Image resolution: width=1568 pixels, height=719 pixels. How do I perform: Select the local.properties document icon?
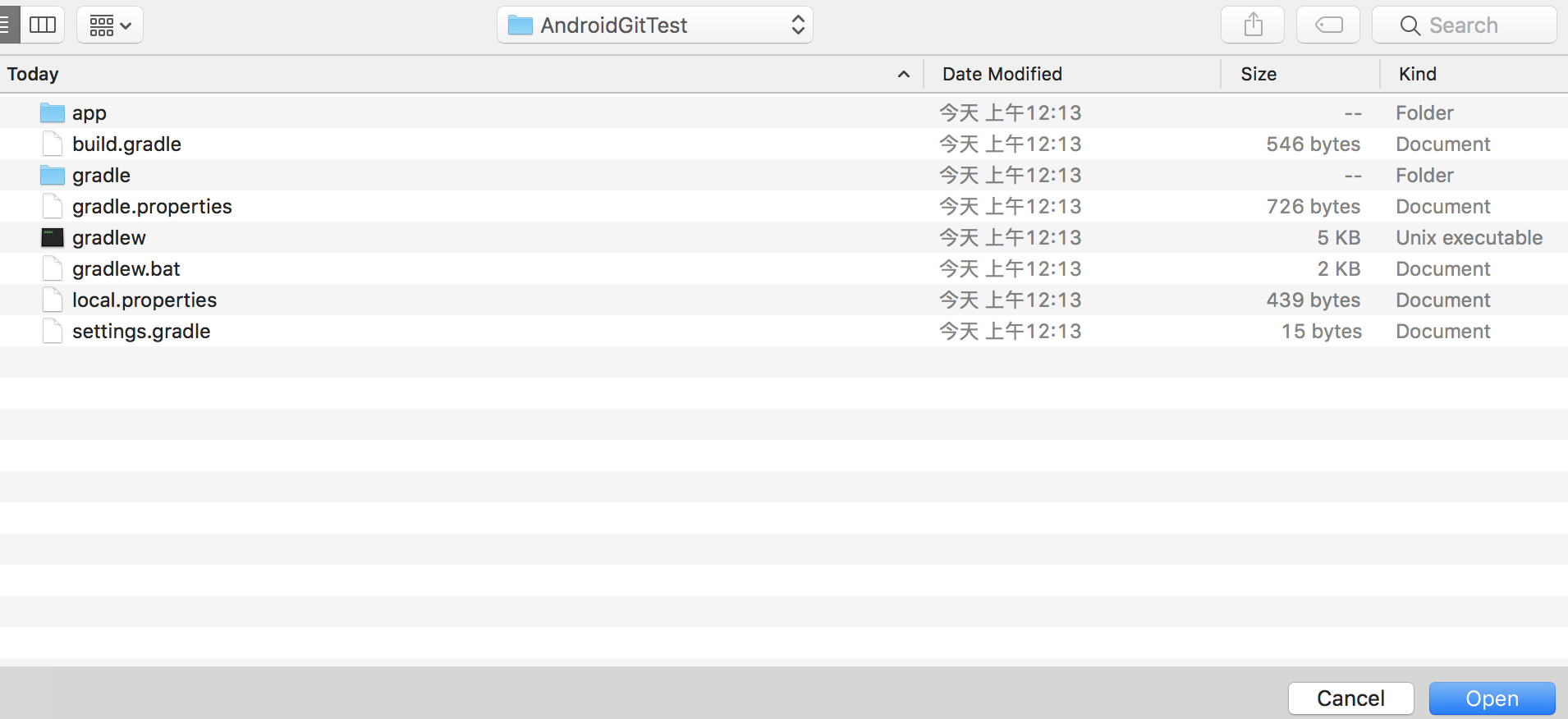pos(53,300)
